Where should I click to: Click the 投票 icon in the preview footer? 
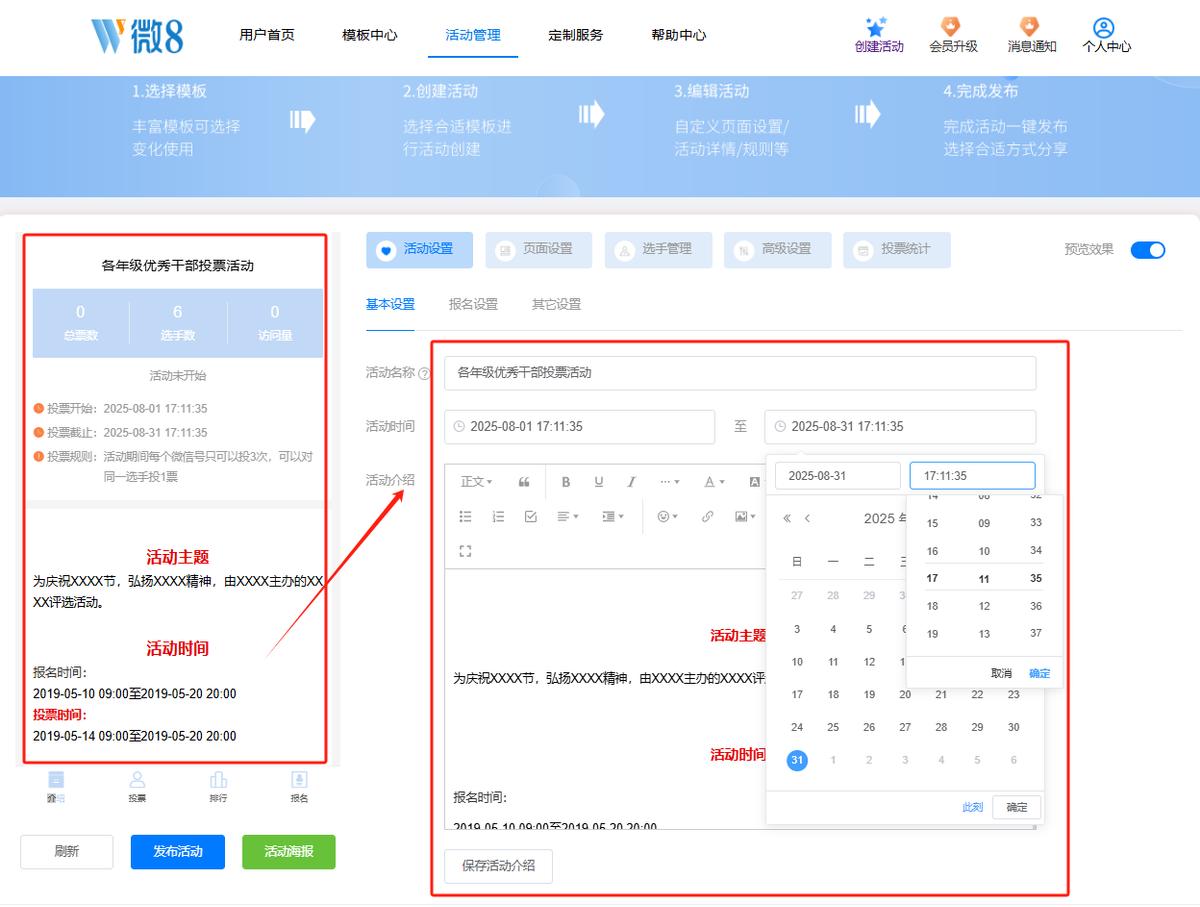point(137,780)
